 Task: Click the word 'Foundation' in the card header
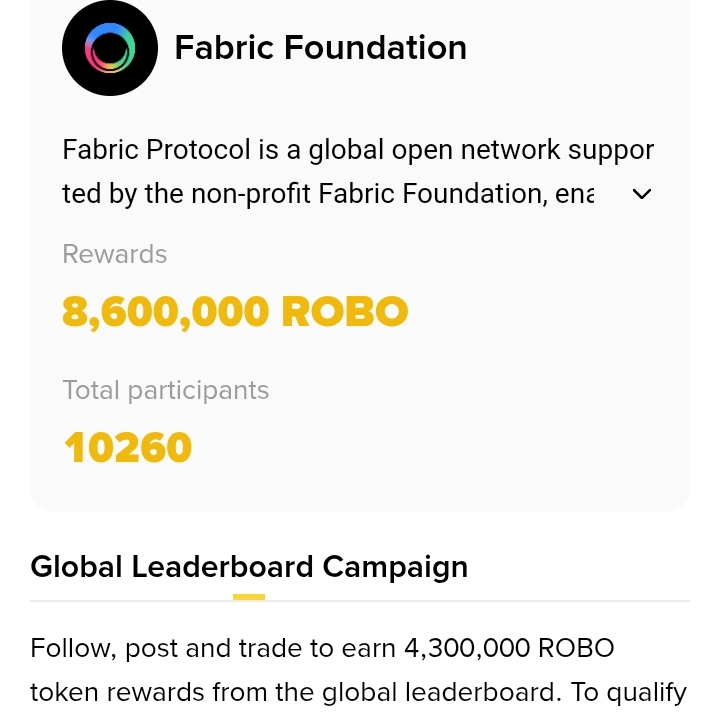coord(376,48)
